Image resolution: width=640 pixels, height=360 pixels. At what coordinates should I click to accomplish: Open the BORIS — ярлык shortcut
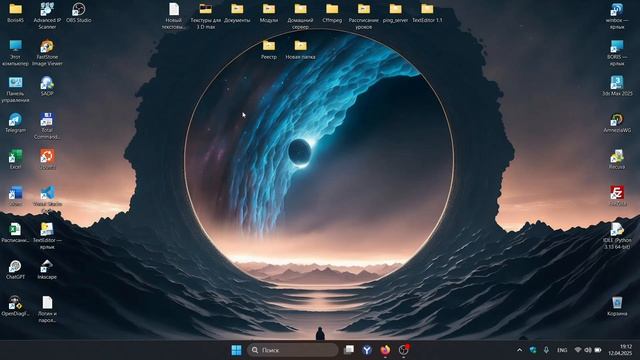click(x=617, y=53)
